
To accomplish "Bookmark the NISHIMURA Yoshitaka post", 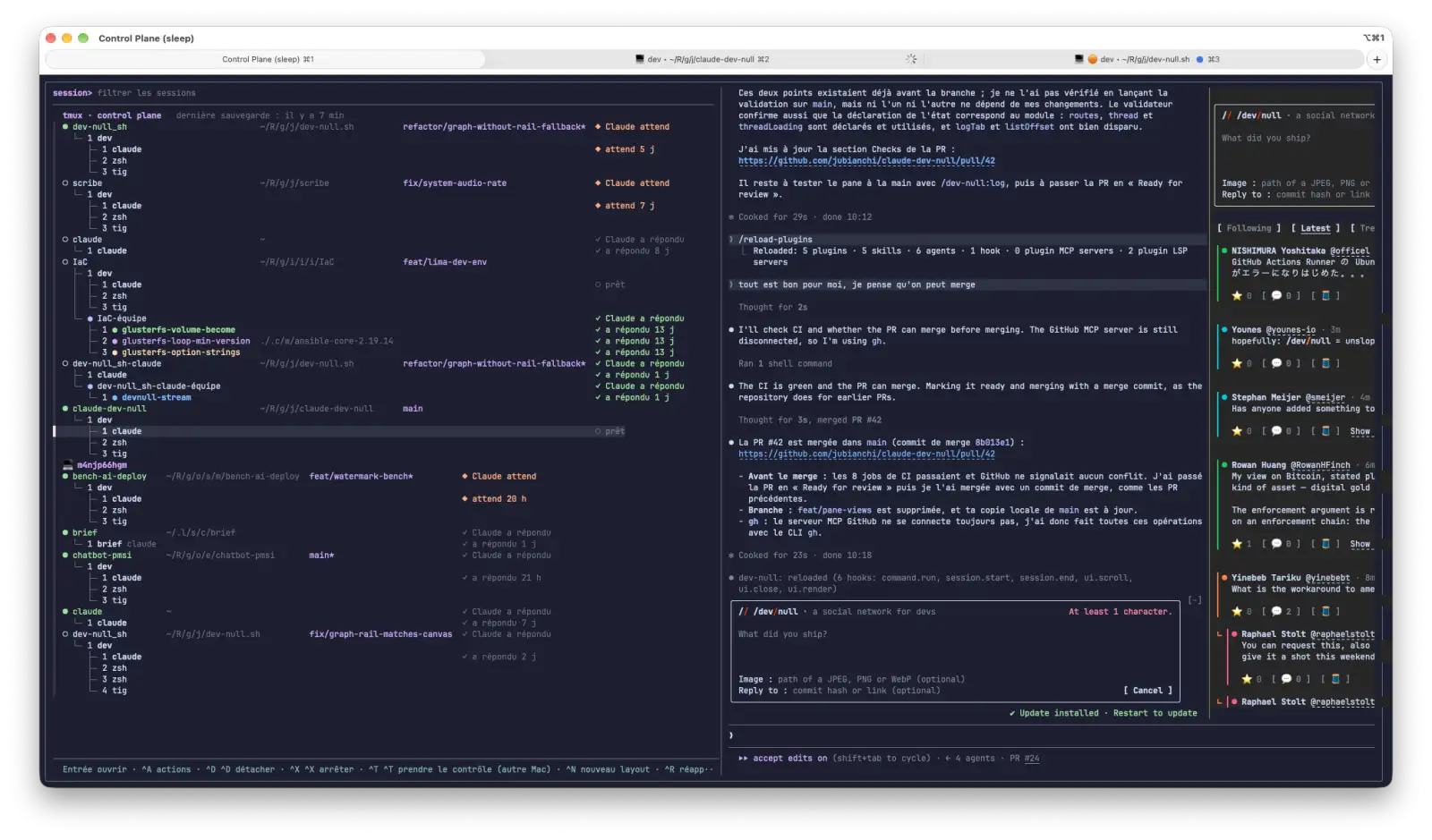I will (x=1325, y=295).
